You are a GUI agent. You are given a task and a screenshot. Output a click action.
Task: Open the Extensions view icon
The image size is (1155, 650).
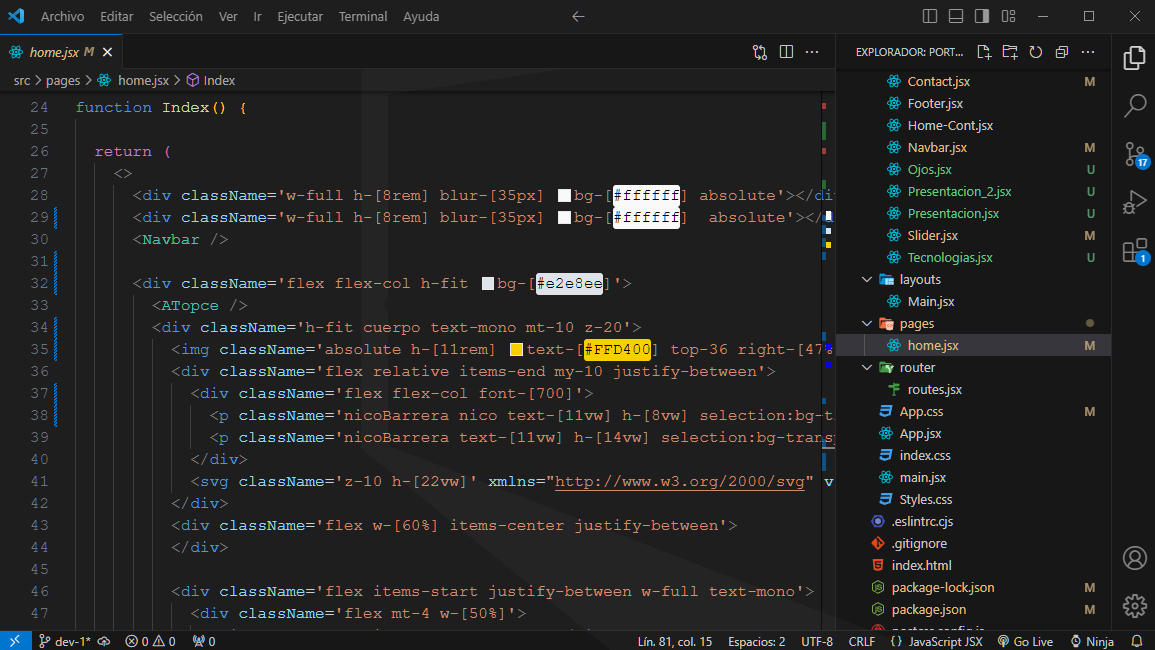tap(1135, 251)
